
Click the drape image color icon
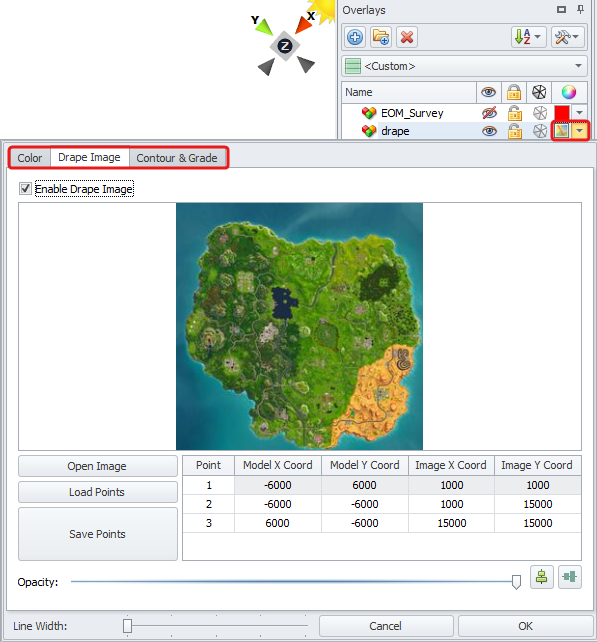(x=562, y=131)
